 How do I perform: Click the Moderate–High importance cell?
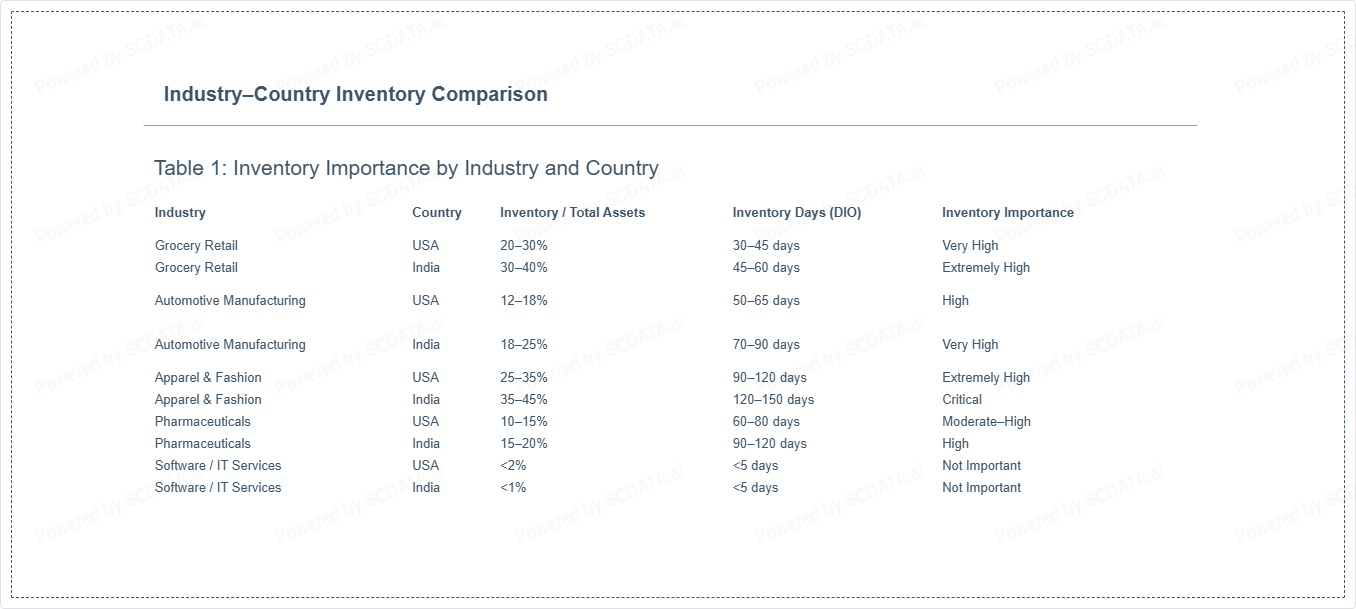pos(986,421)
